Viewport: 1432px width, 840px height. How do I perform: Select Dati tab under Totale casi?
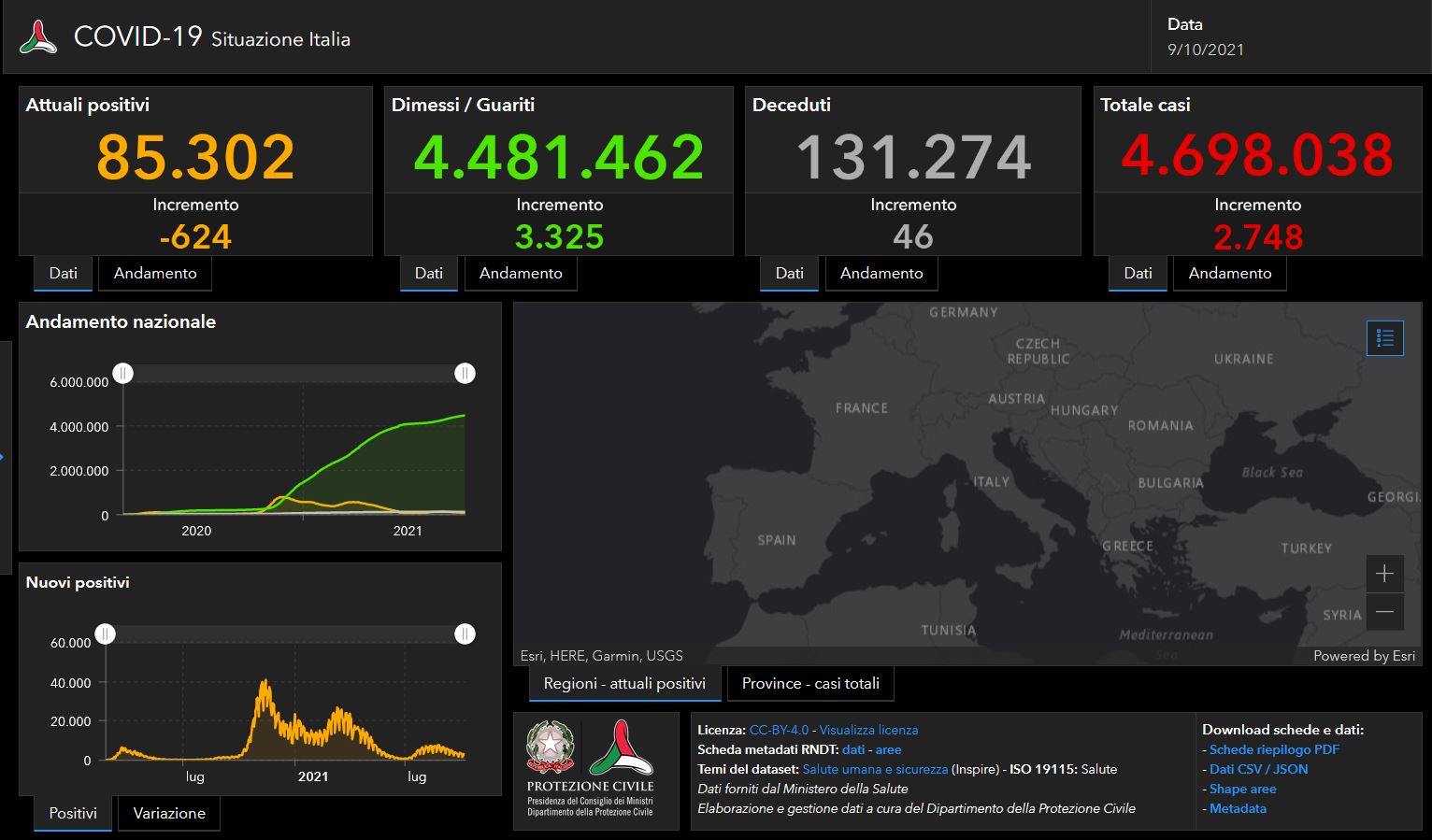tap(1138, 273)
